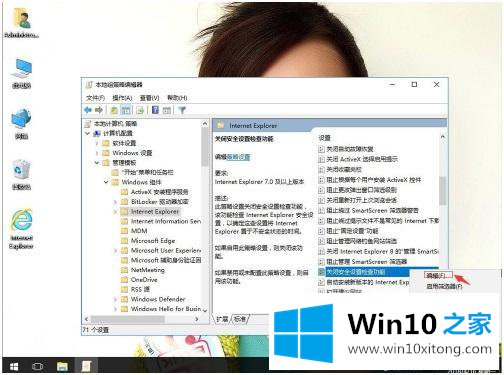Expand the BitLocker tree node

click(115, 202)
